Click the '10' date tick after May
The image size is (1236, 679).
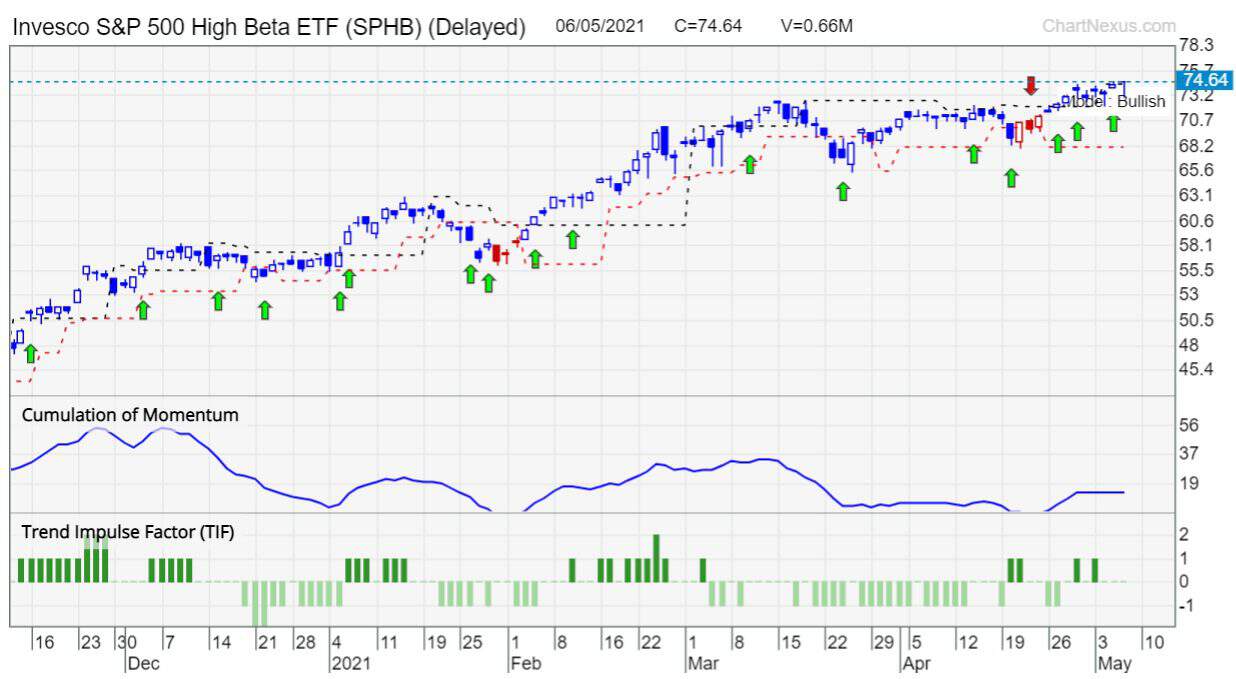(x=1152, y=642)
